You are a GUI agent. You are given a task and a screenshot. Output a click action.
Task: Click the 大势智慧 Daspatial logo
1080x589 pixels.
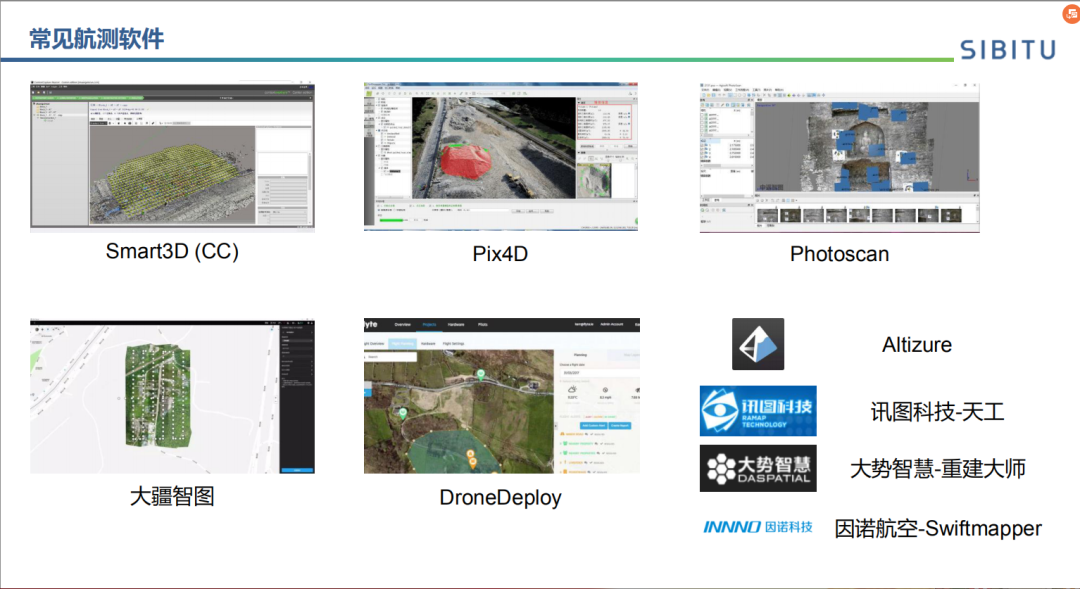(x=758, y=468)
